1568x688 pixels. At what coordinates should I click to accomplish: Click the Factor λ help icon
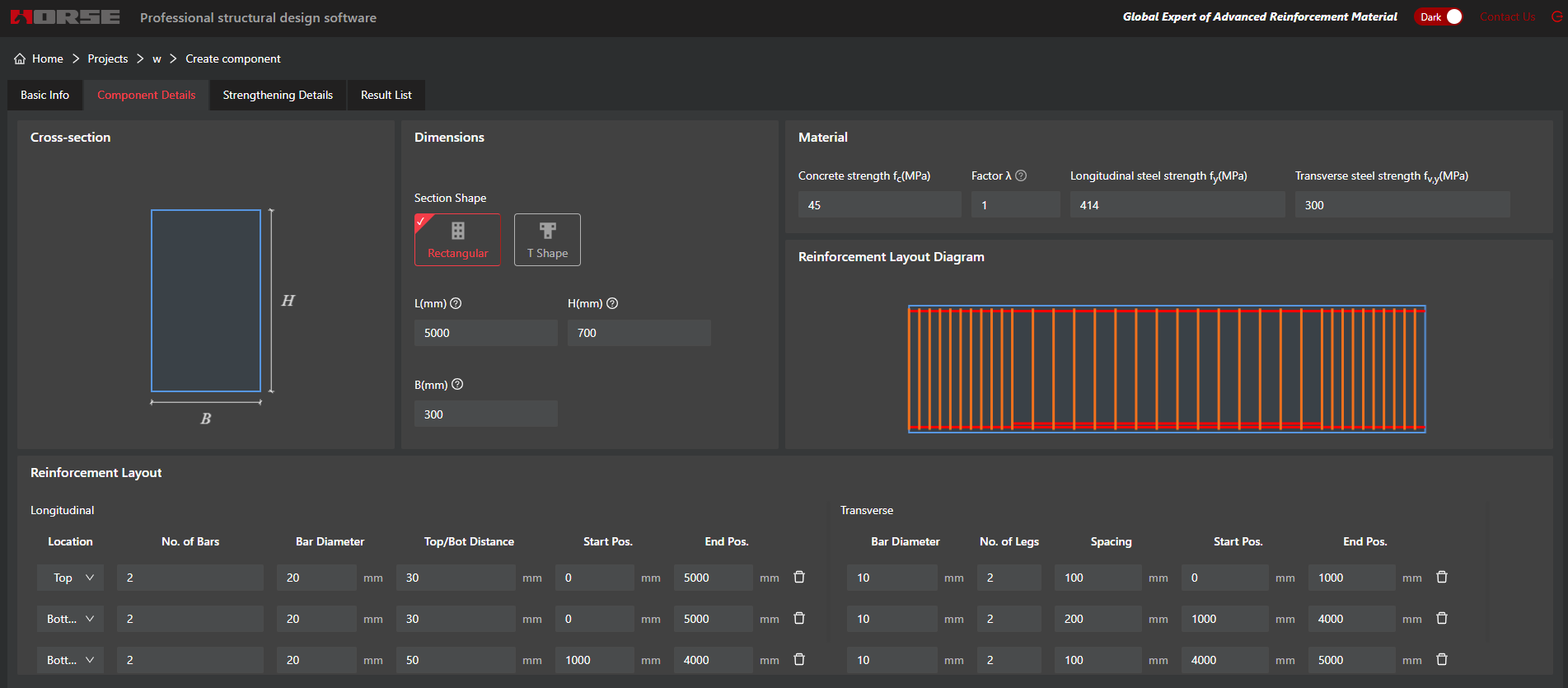1021,176
